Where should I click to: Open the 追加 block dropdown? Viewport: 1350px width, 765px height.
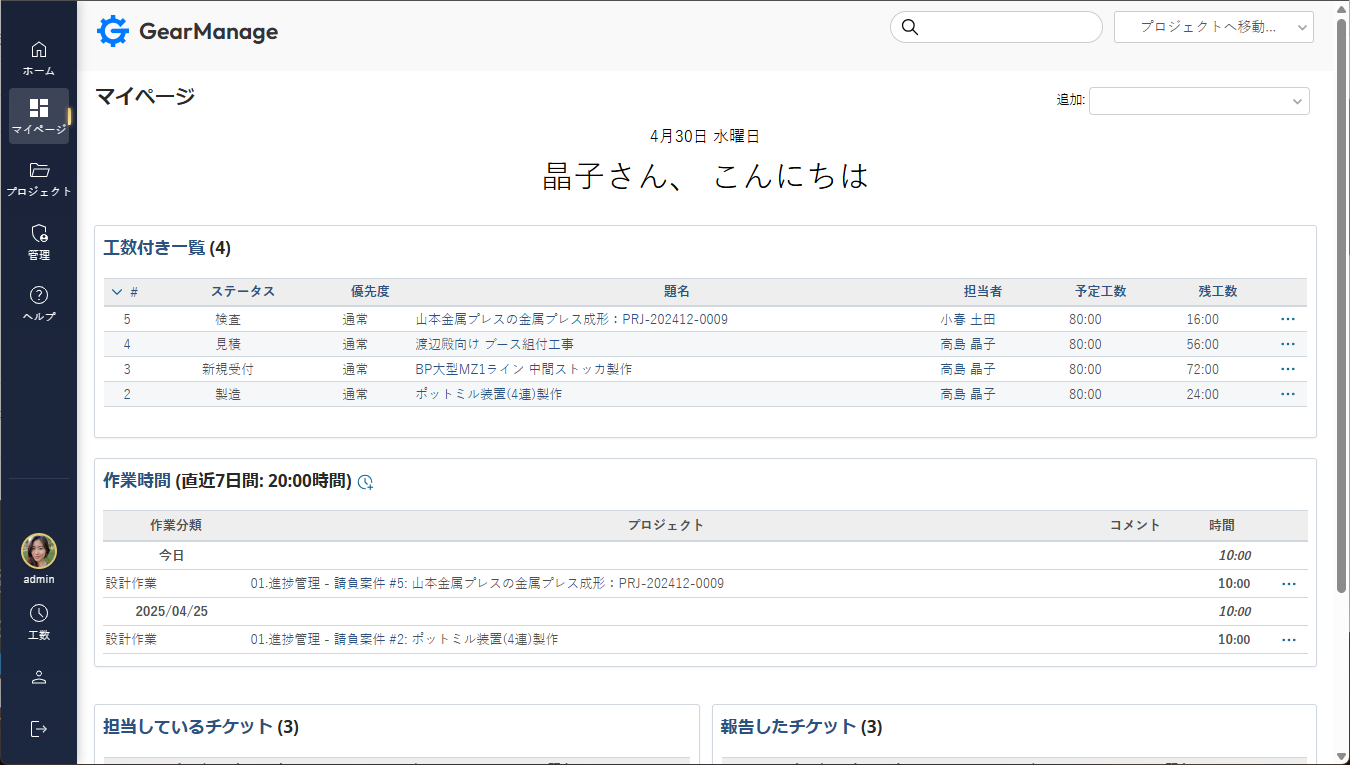(x=1198, y=101)
